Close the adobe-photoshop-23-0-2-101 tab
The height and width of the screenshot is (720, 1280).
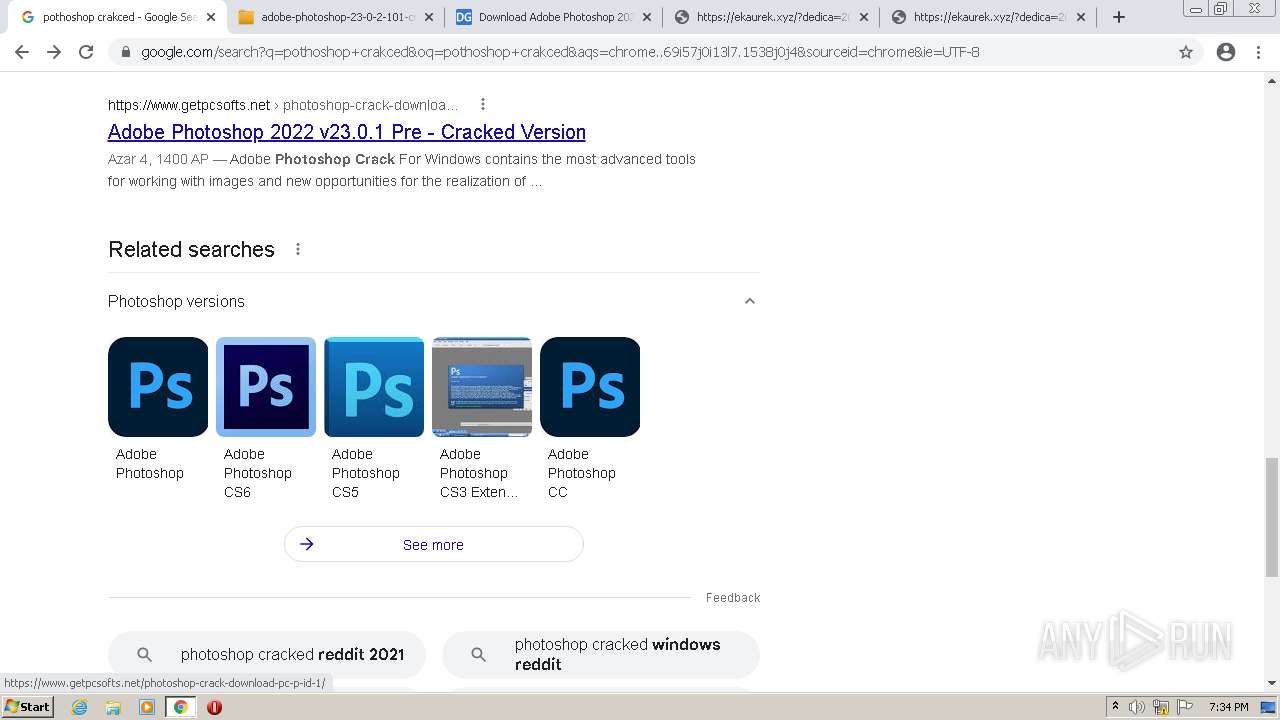point(429,17)
